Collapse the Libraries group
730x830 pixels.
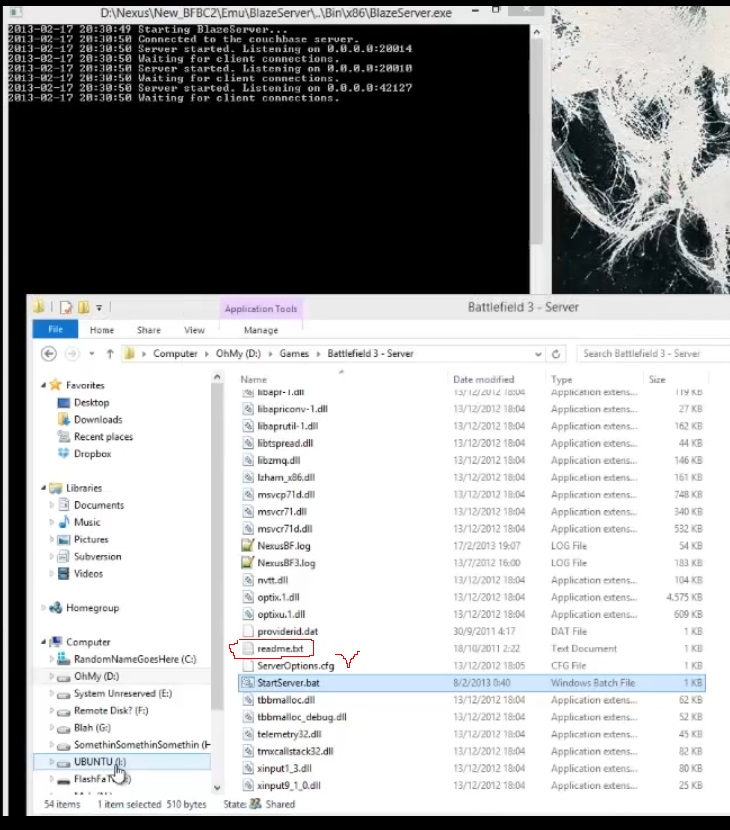point(43,488)
